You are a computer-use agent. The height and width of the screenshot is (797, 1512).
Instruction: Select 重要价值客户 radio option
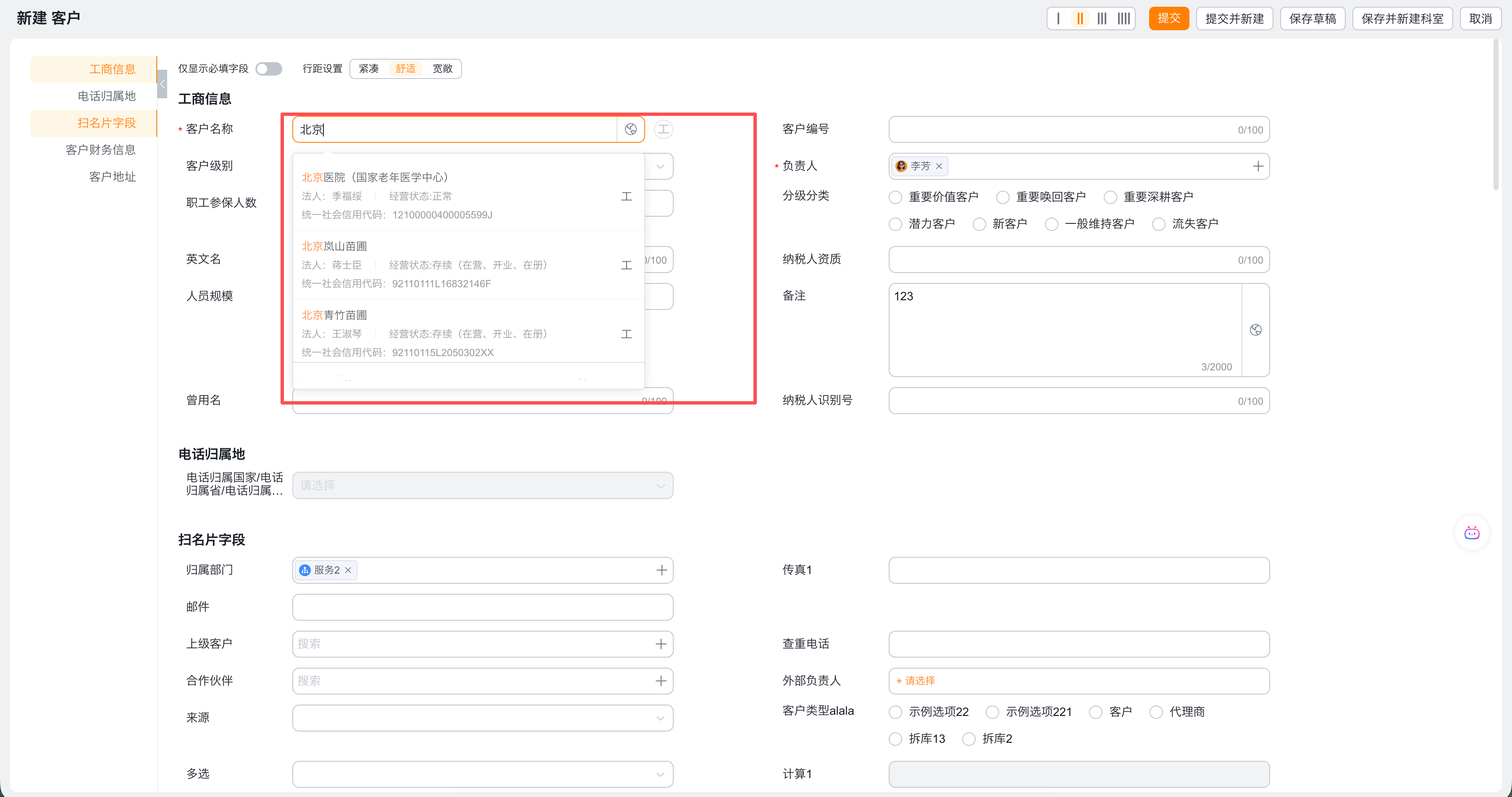[895, 197]
